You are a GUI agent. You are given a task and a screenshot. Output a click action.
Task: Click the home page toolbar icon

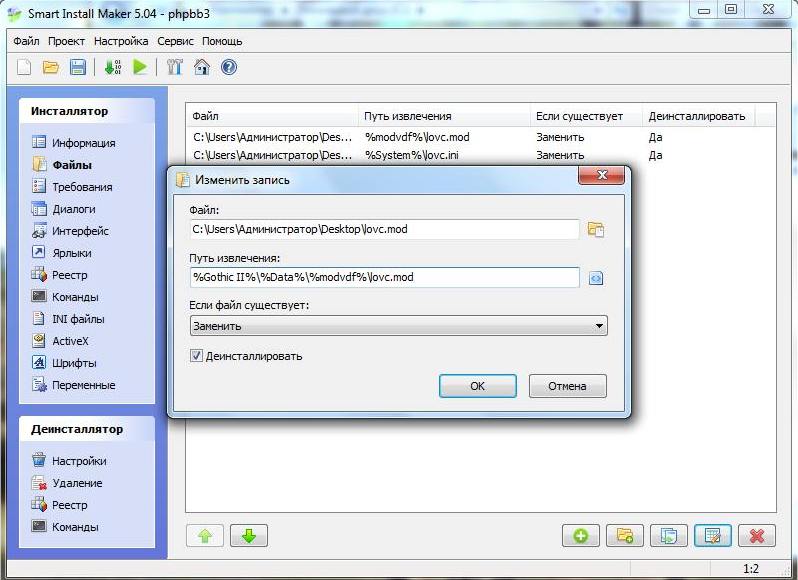(202, 67)
